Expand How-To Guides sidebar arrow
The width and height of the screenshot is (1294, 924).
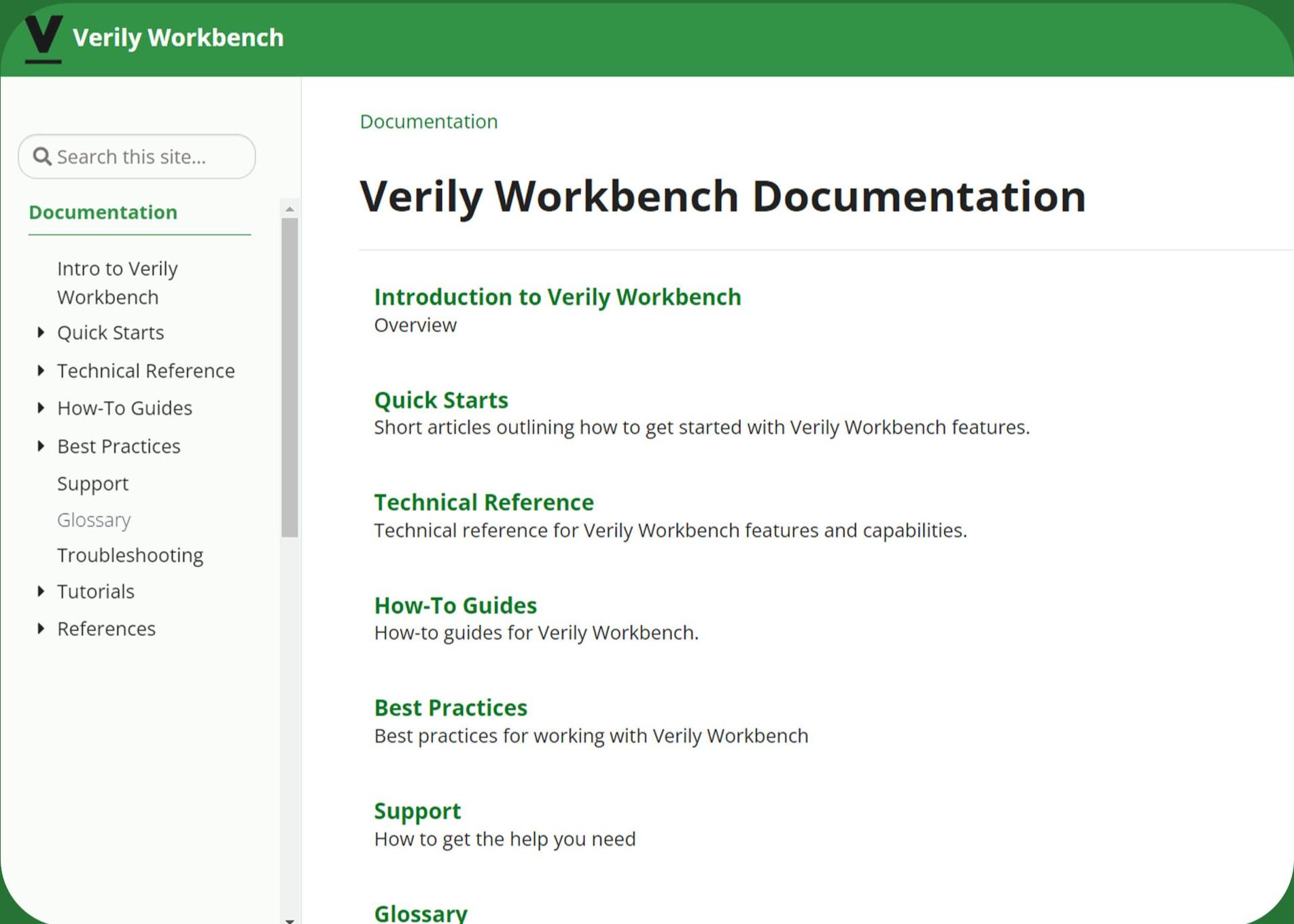pyautogui.click(x=41, y=408)
